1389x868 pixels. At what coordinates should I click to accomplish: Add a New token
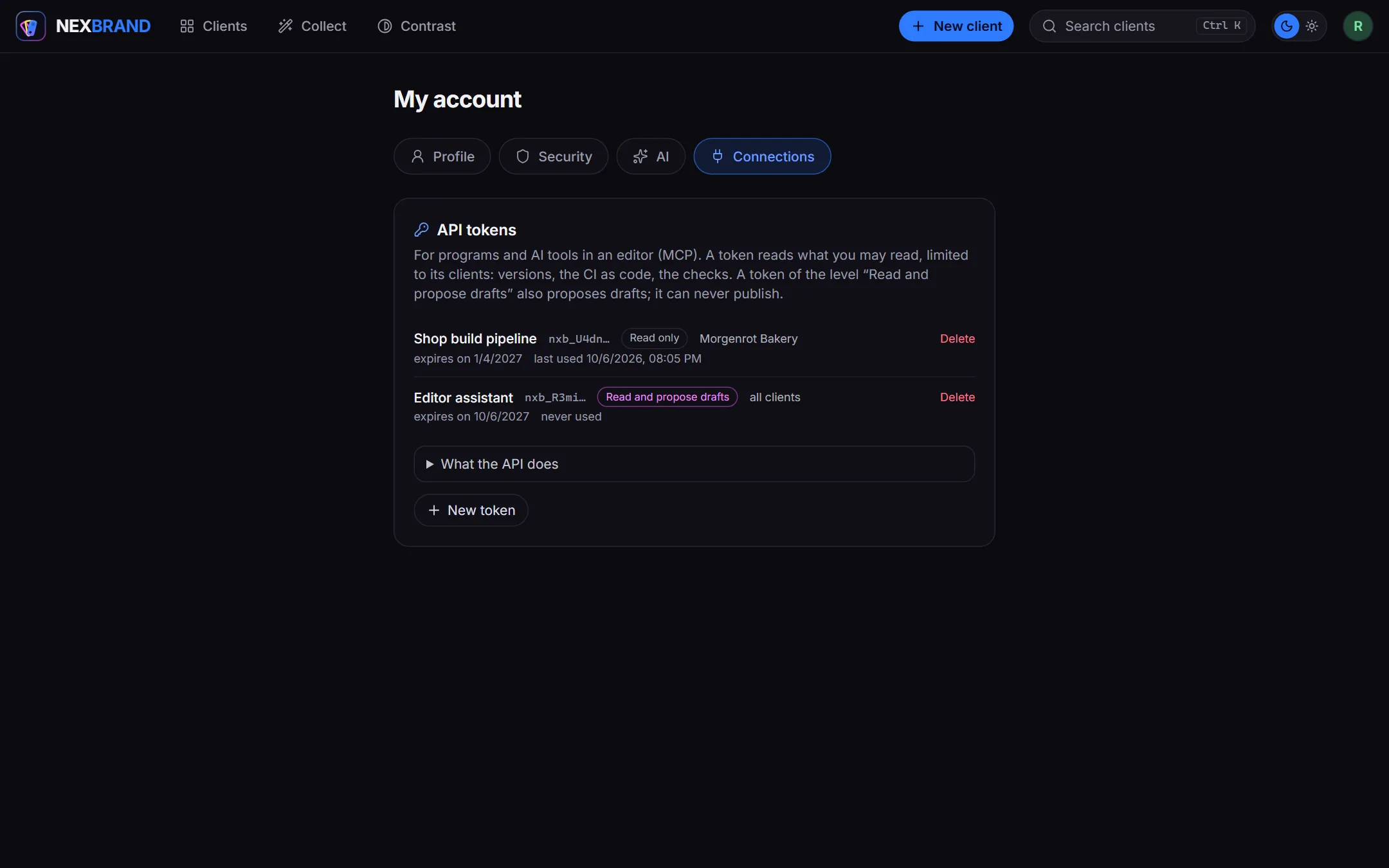point(471,511)
